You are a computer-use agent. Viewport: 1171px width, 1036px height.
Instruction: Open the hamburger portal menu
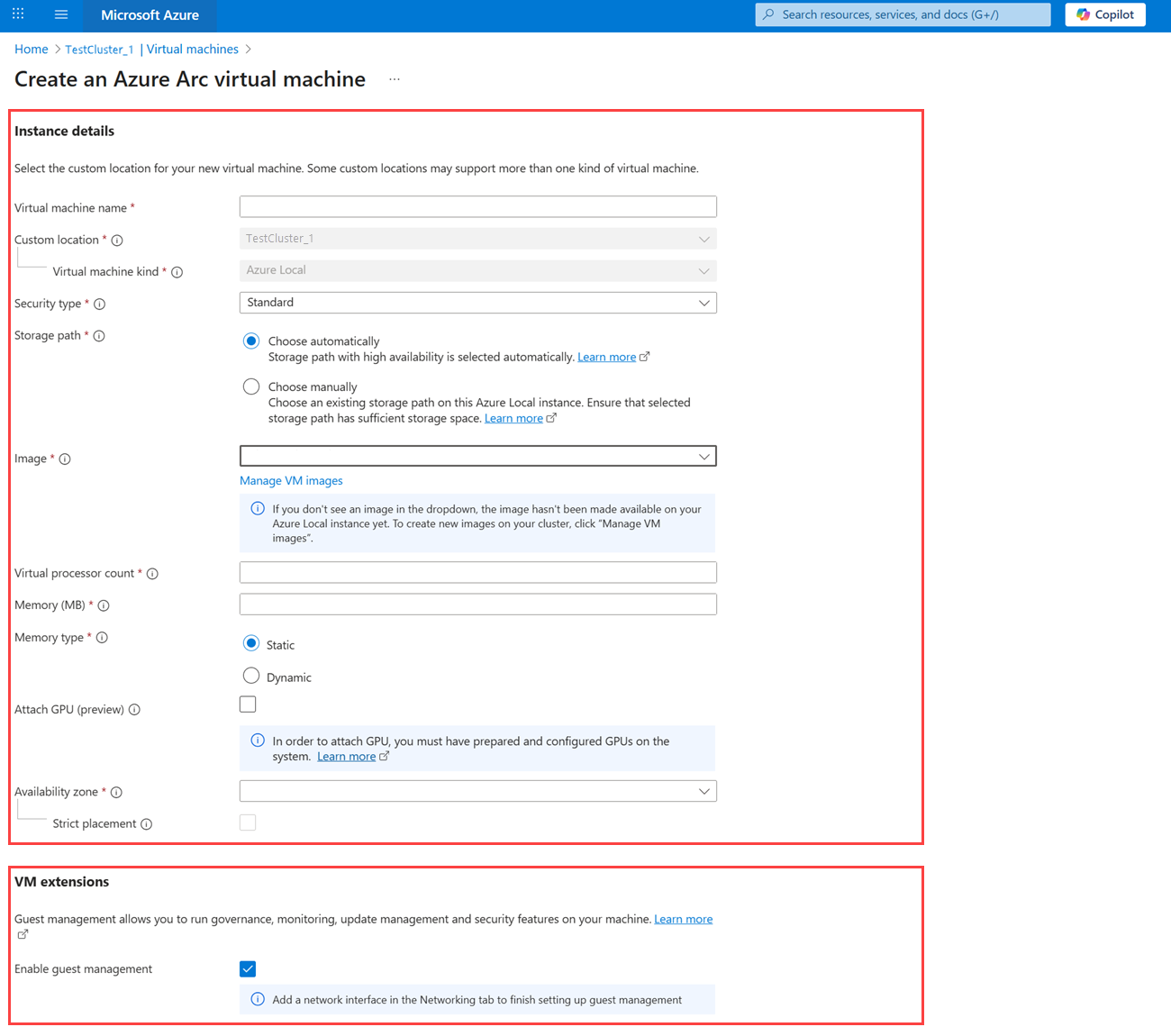(61, 14)
